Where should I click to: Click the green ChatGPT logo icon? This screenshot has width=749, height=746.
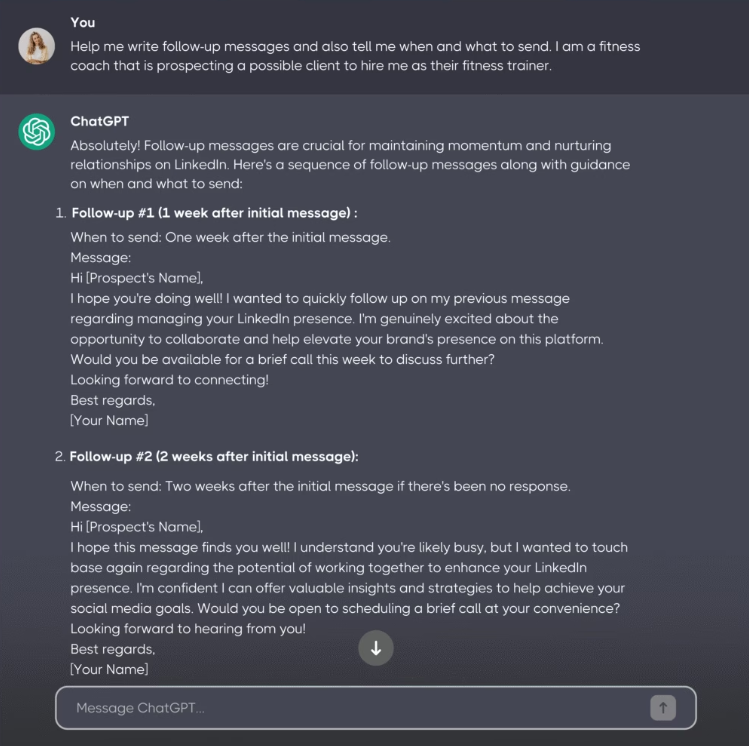[x=36, y=132]
